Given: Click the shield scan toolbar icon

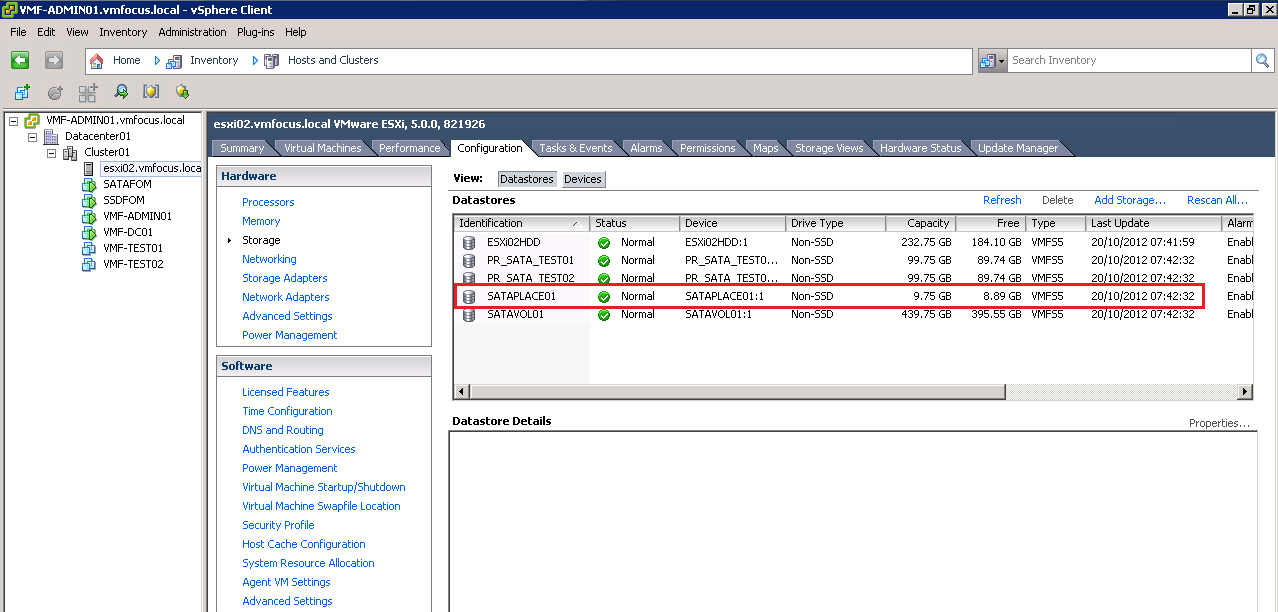Looking at the screenshot, I should 151,92.
